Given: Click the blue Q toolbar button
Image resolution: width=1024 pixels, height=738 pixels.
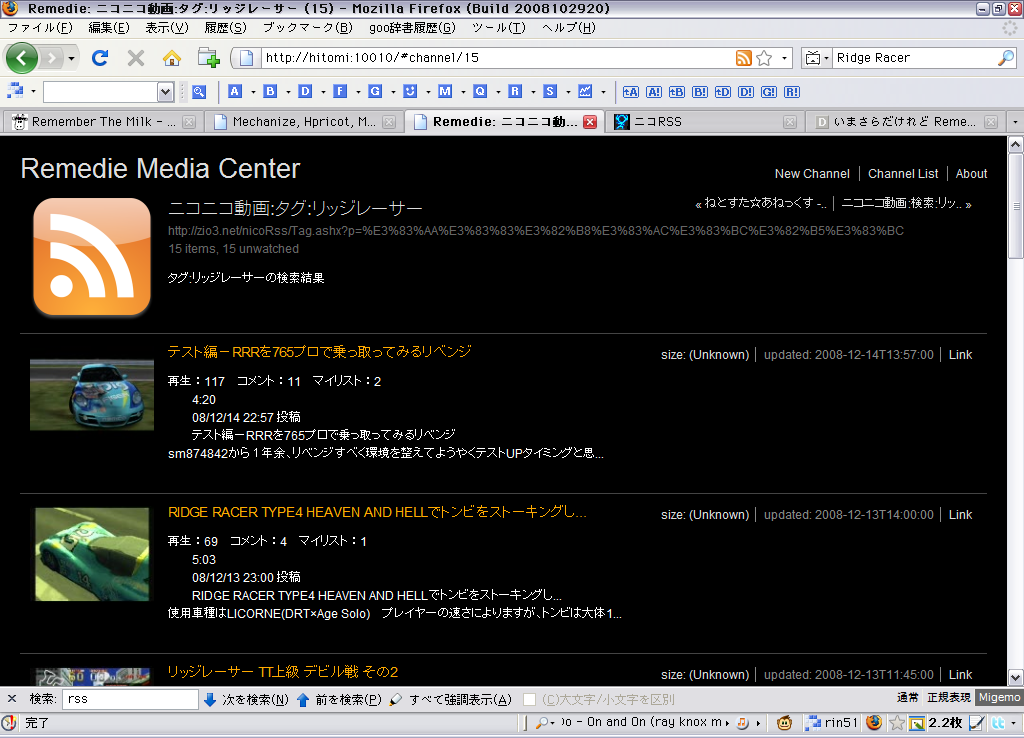Looking at the screenshot, I should 480,91.
